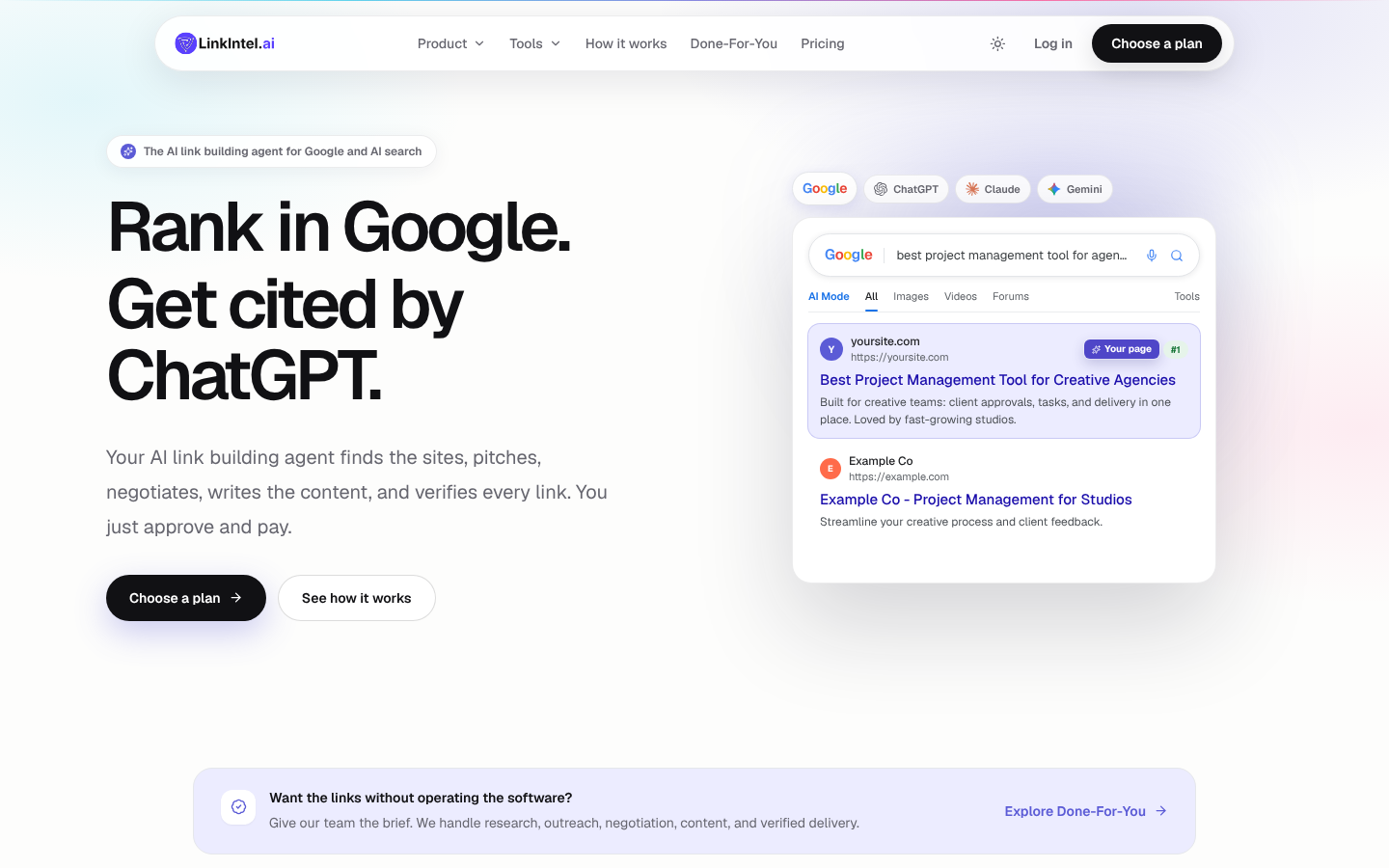Open Best Project Management Tool for Creative Agencies result

coord(997,380)
